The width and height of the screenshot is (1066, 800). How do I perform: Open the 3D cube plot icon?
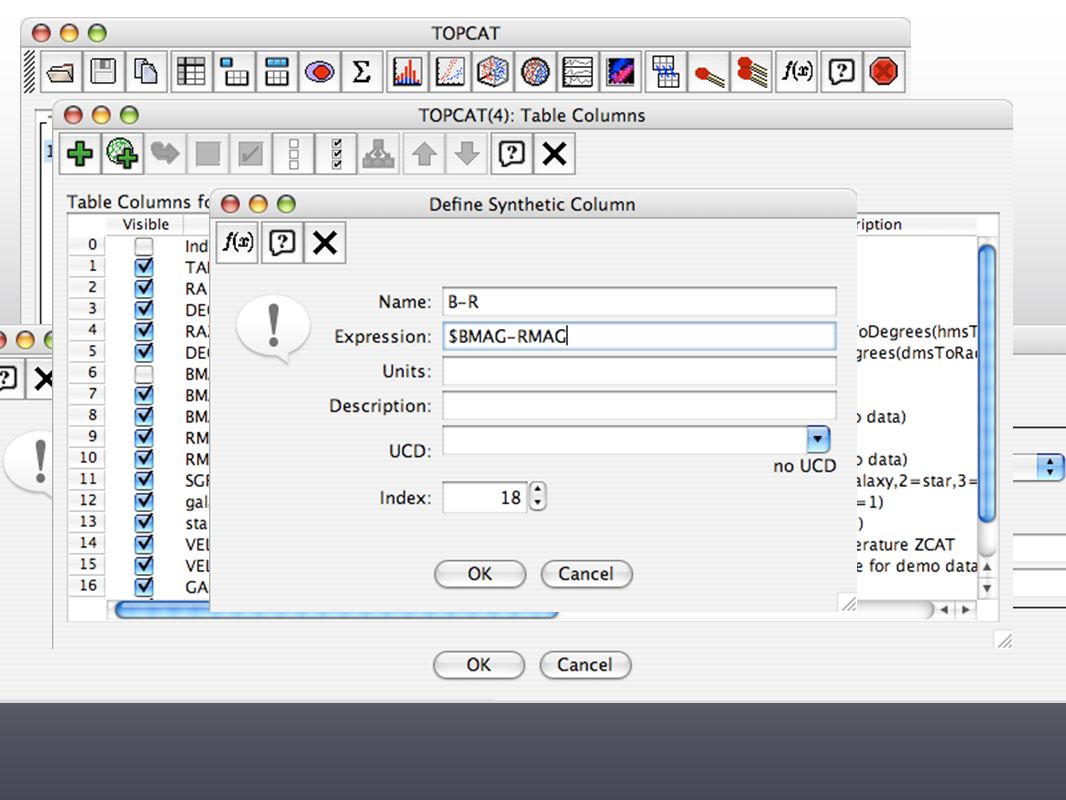[x=492, y=71]
